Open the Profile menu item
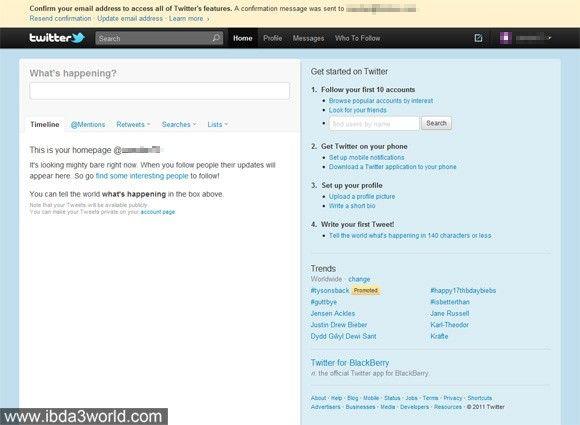Screen dimensions: 580x425 click(x=273, y=38)
